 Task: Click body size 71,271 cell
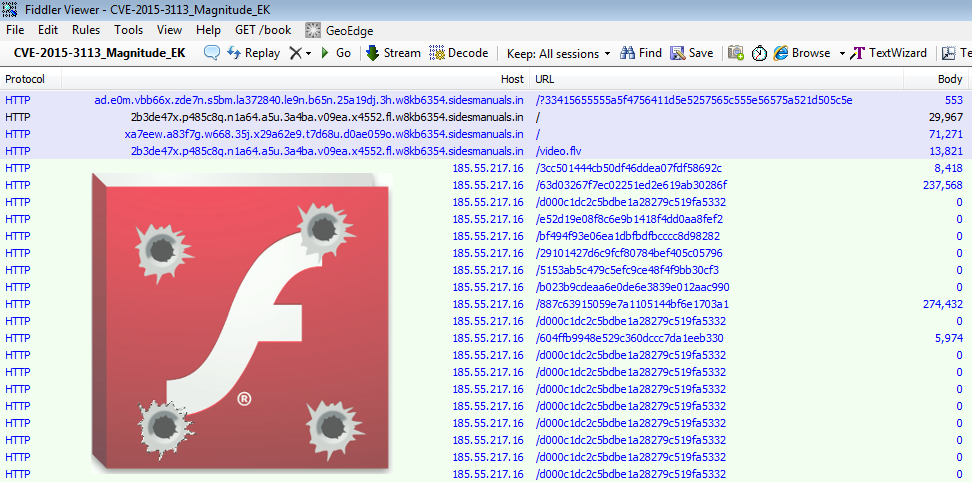(946, 134)
